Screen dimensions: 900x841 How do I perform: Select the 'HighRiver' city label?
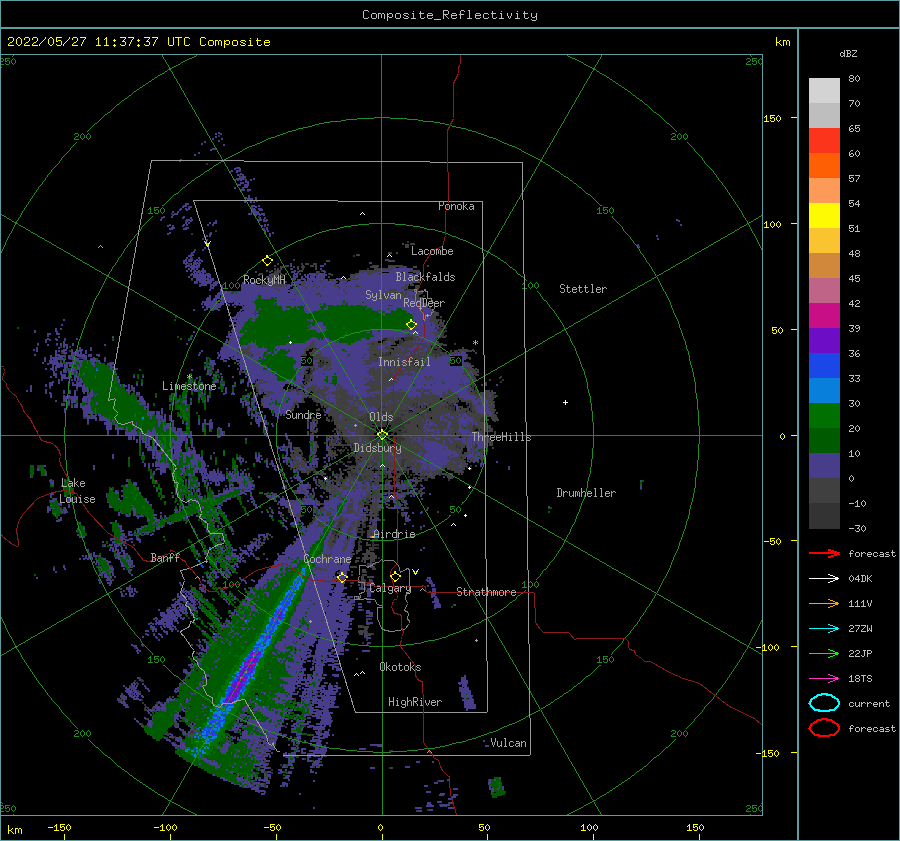415,702
